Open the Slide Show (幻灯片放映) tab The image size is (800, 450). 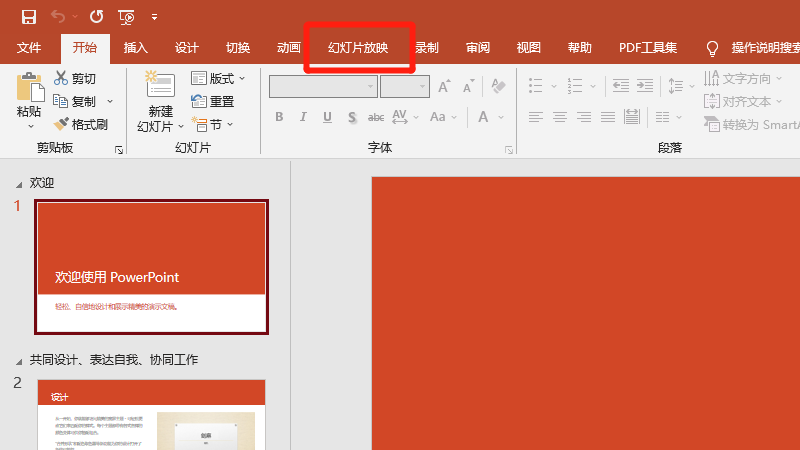pyautogui.click(x=358, y=47)
